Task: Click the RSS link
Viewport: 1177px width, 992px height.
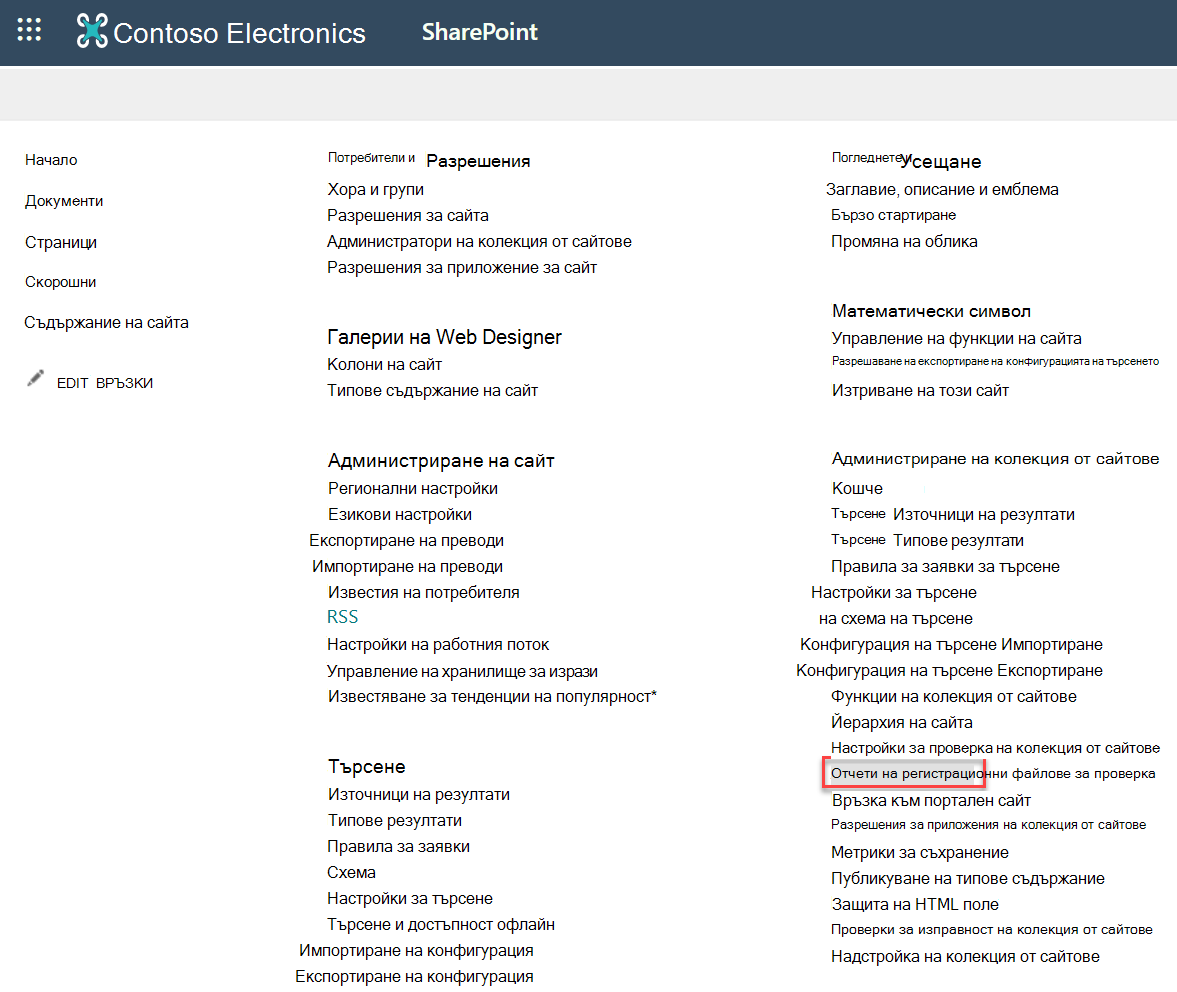Action: tap(342, 617)
